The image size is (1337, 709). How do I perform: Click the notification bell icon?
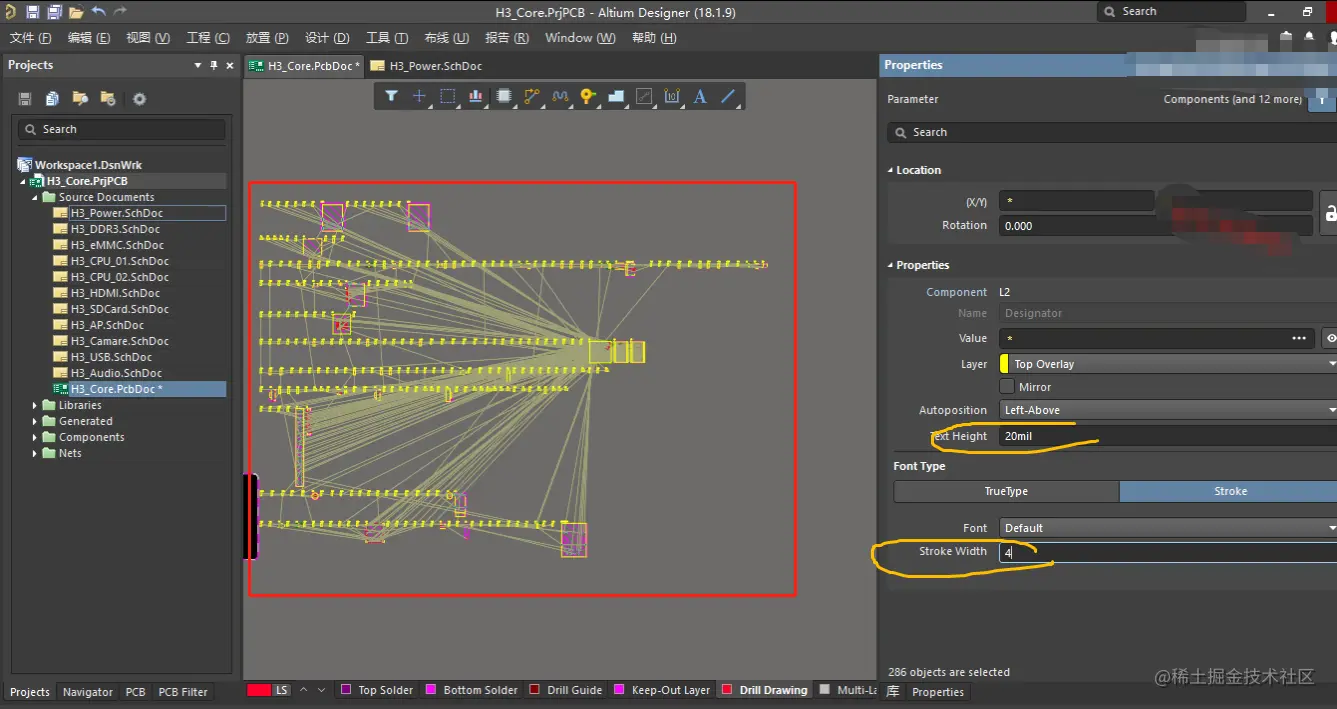tap(1310, 37)
